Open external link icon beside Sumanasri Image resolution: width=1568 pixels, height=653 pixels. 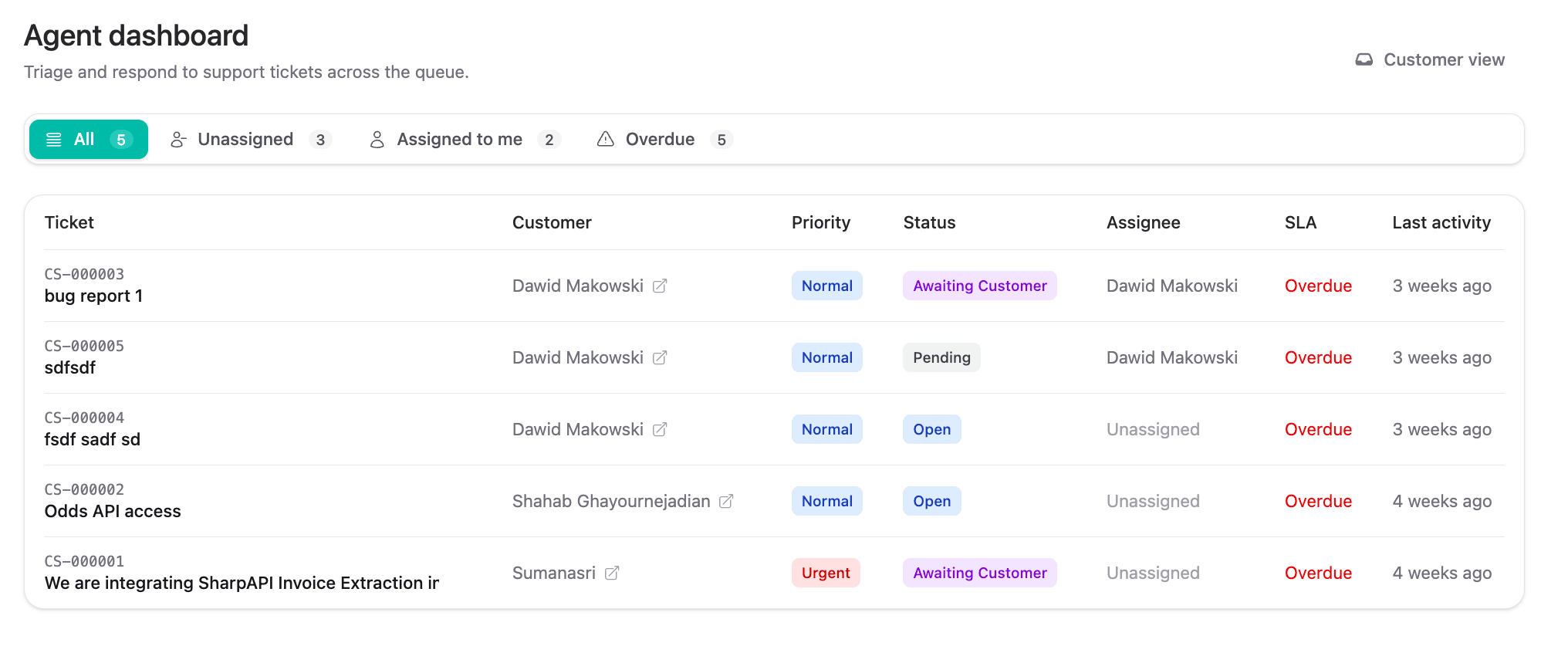(x=612, y=573)
